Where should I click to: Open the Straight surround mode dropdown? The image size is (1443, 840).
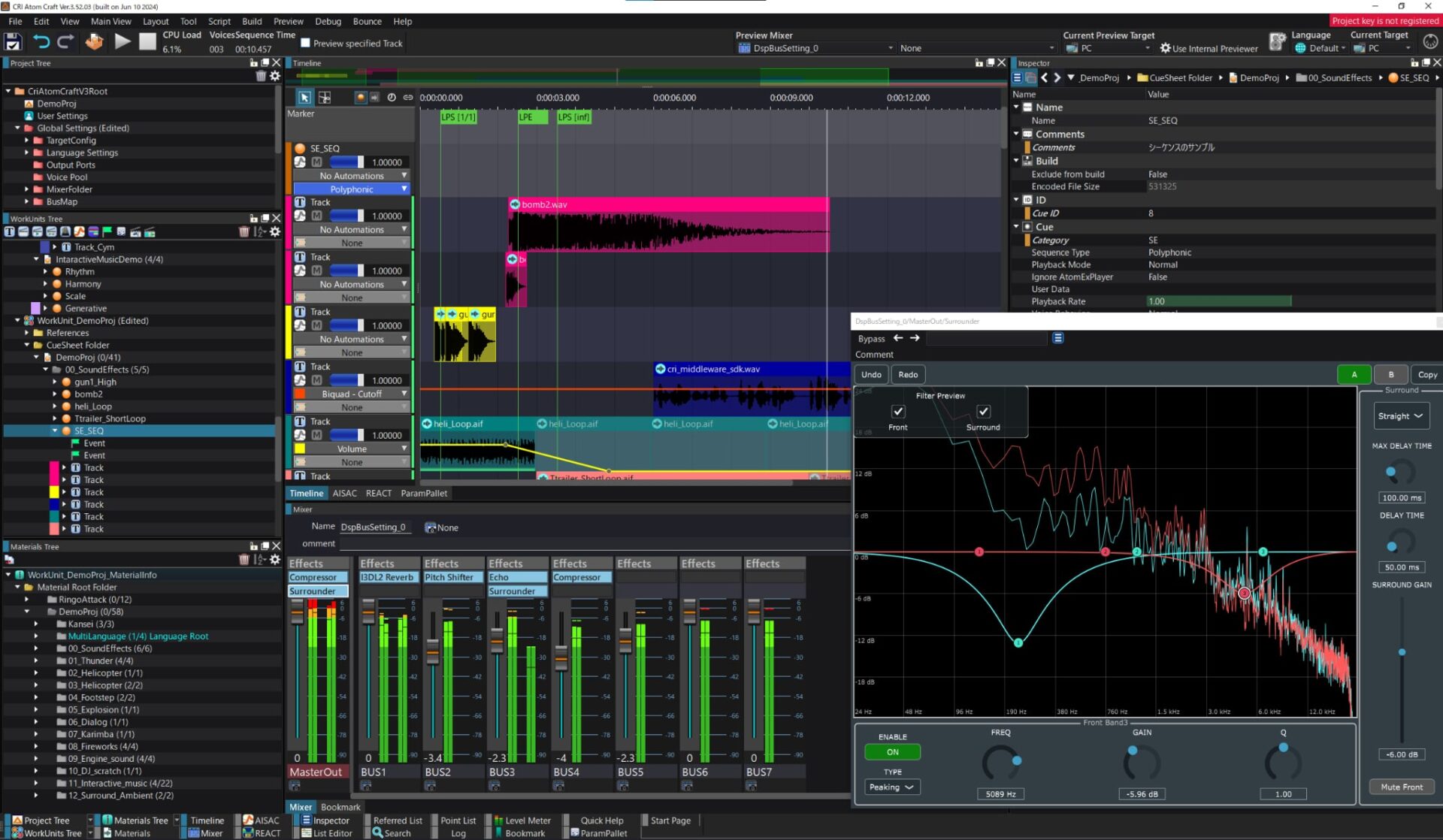click(x=1400, y=416)
